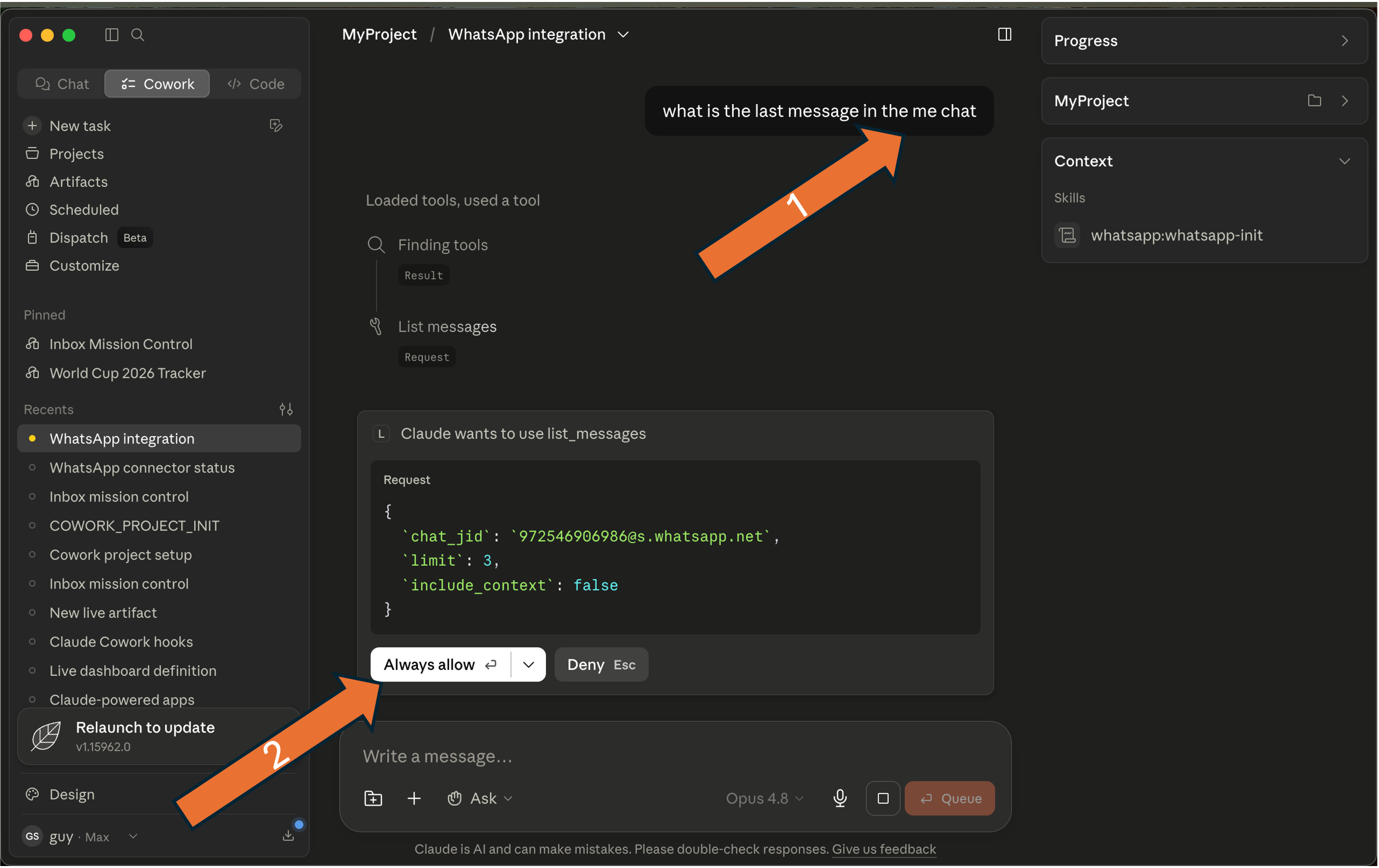The height and width of the screenshot is (868, 1379).
Task: Switch to the Code tab
Action: click(256, 83)
